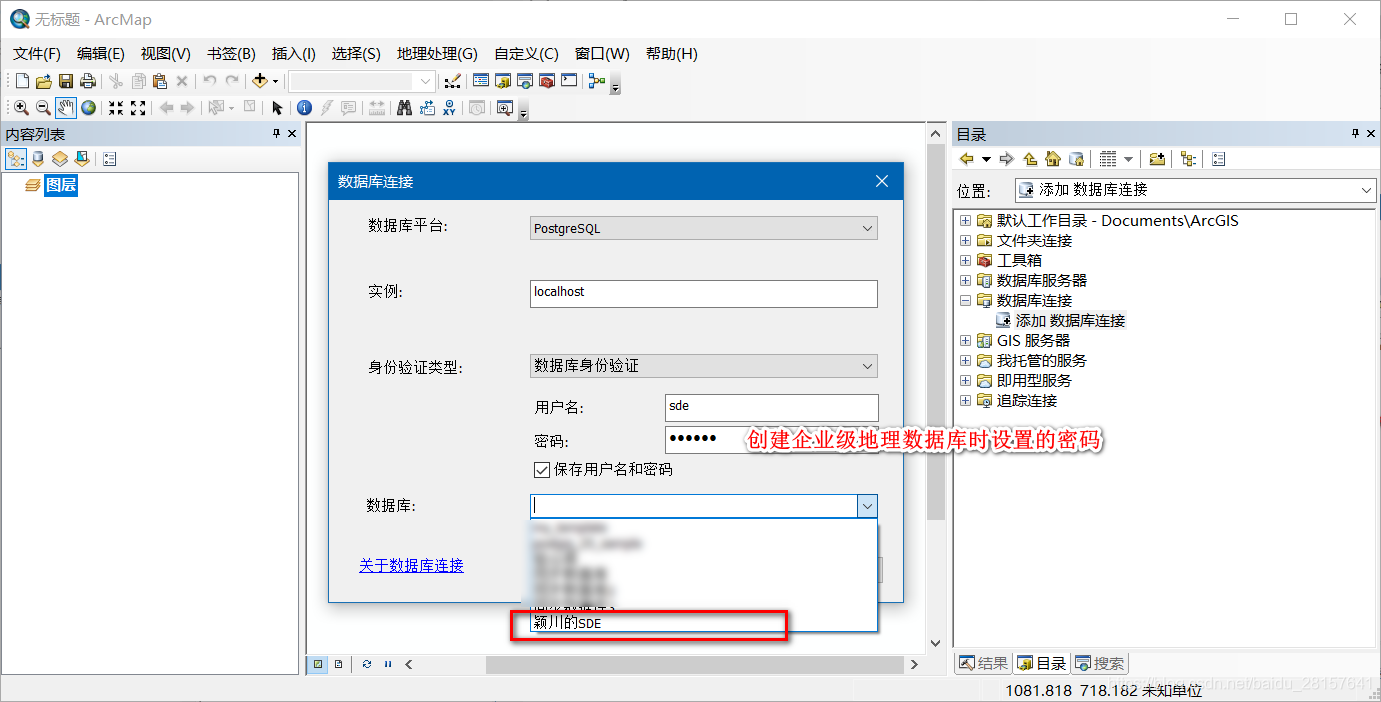This screenshot has height=702, width=1381.
Task: Collapse 数据库连接 tree node
Action: [x=965, y=300]
